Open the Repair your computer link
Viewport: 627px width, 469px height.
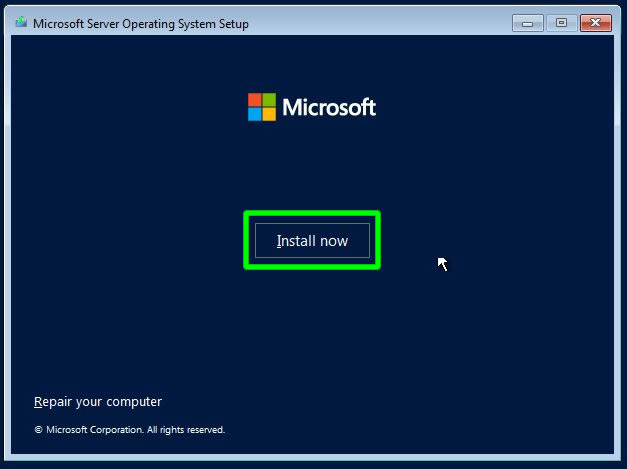pos(98,402)
